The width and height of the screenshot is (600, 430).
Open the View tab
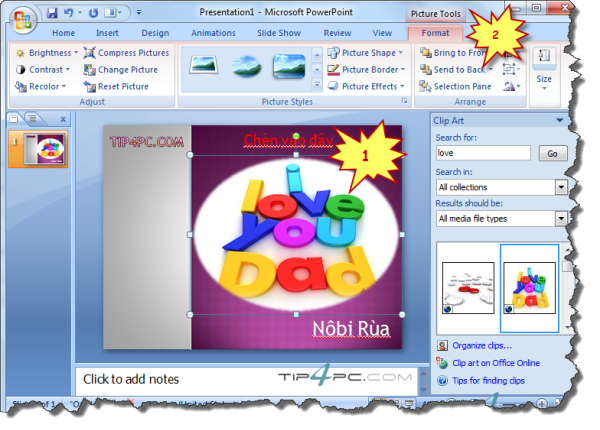(x=382, y=33)
